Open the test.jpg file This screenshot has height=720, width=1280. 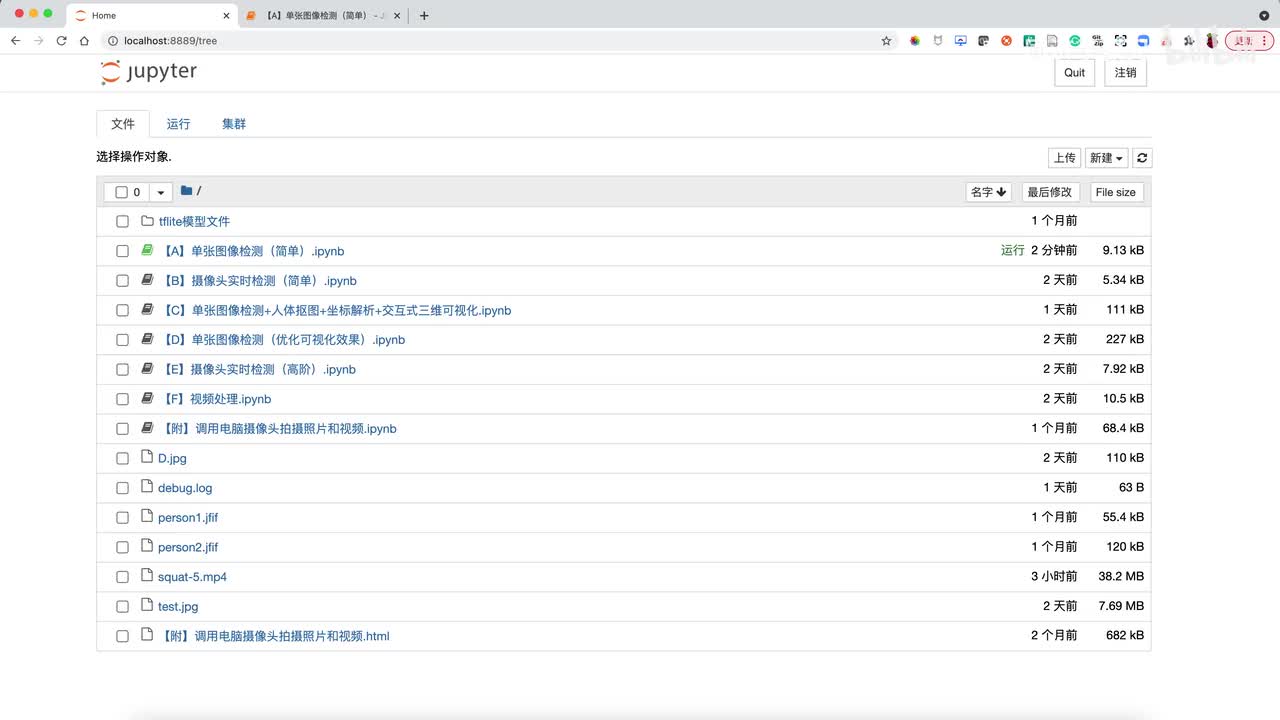pos(178,606)
